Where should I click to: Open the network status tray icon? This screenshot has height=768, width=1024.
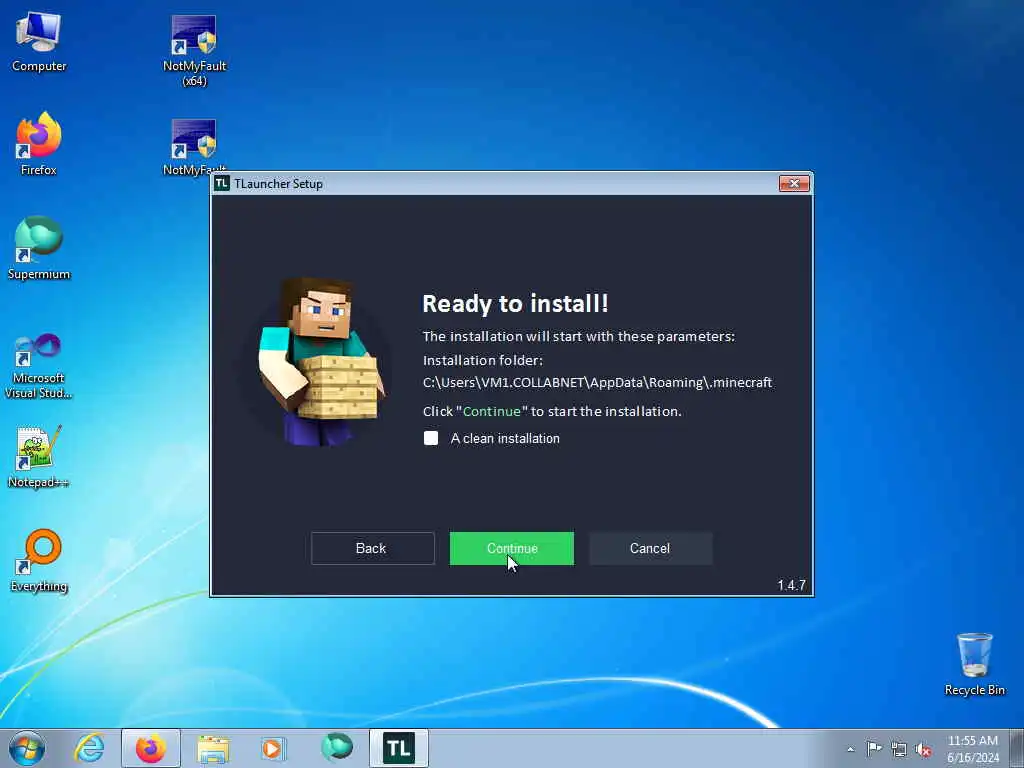(x=899, y=749)
